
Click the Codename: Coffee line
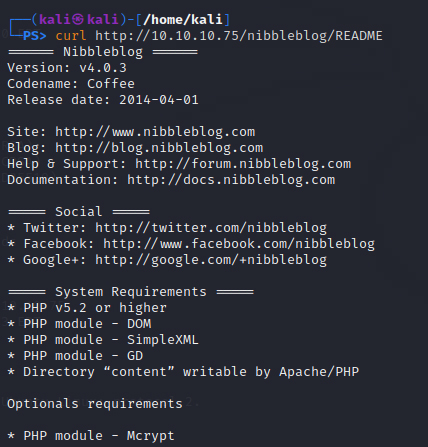click(71, 84)
